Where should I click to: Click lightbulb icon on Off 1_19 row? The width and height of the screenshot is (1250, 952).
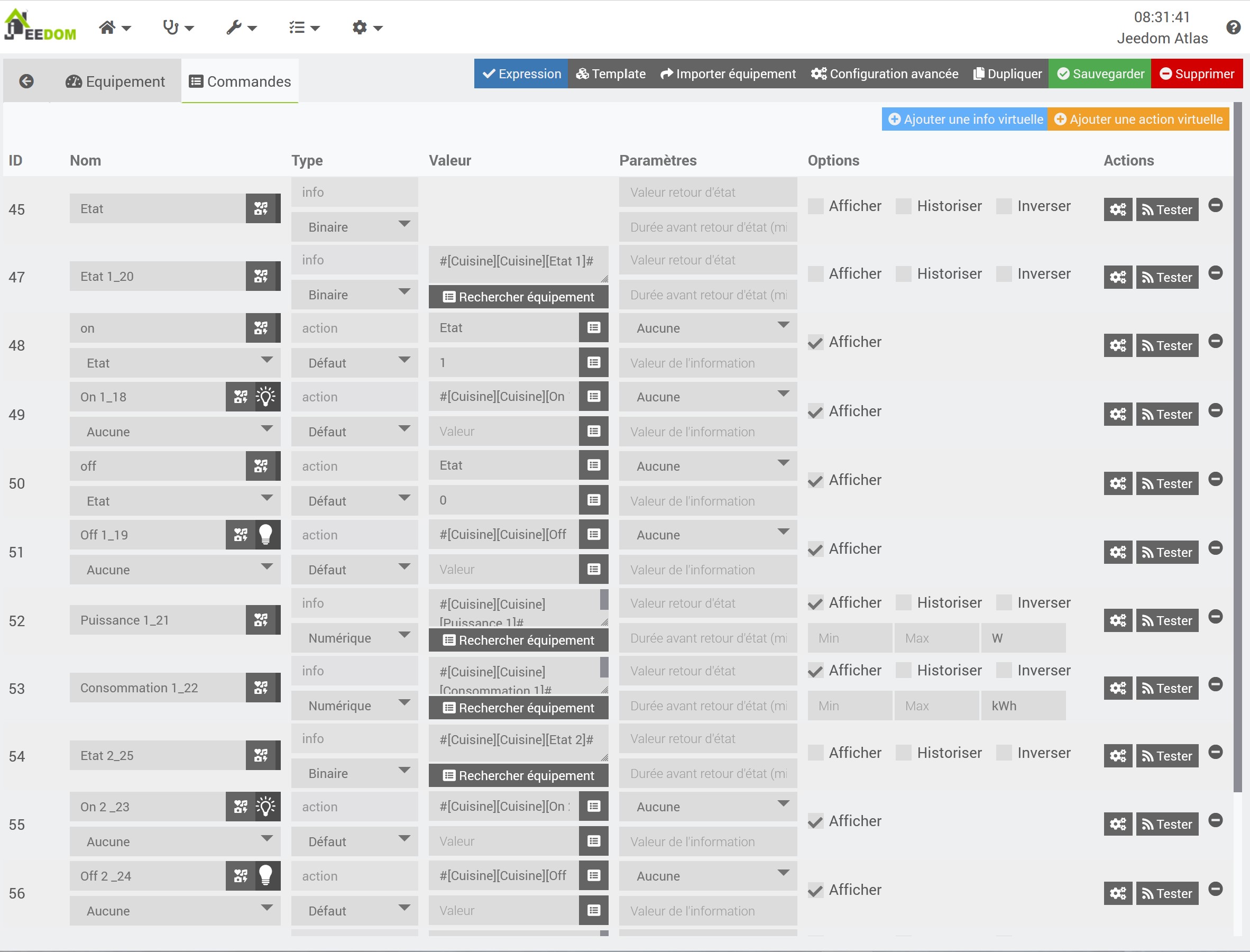click(x=265, y=534)
